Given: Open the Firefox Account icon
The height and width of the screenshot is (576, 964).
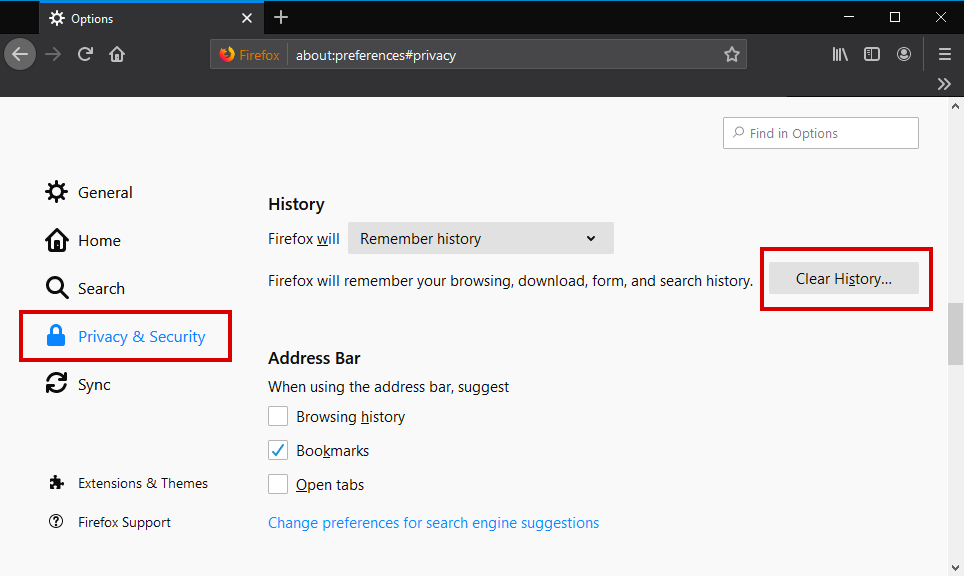Looking at the screenshot, I should 904,55.
